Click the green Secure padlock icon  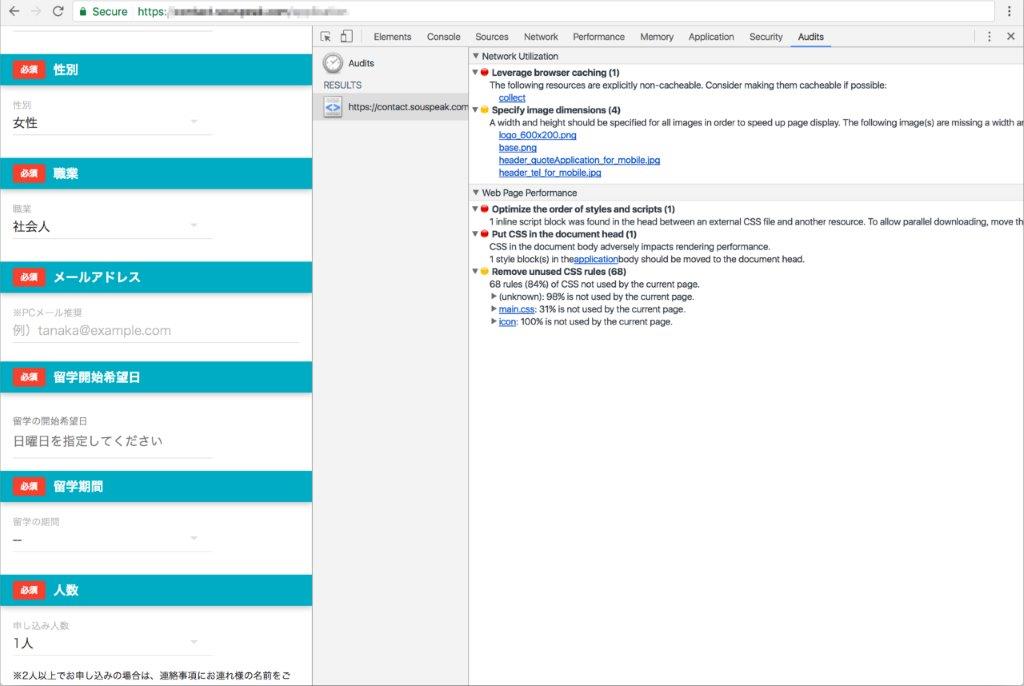coord(83,11)
